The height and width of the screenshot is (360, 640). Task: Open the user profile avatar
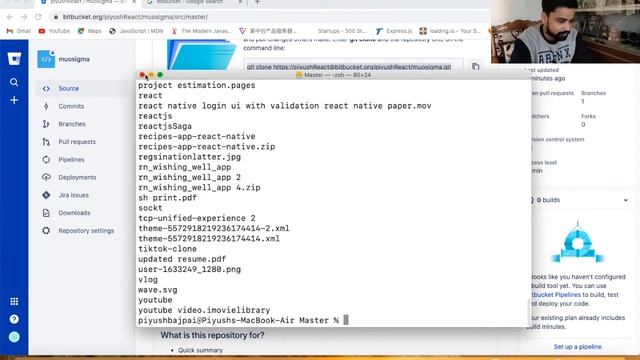point(14,337)
